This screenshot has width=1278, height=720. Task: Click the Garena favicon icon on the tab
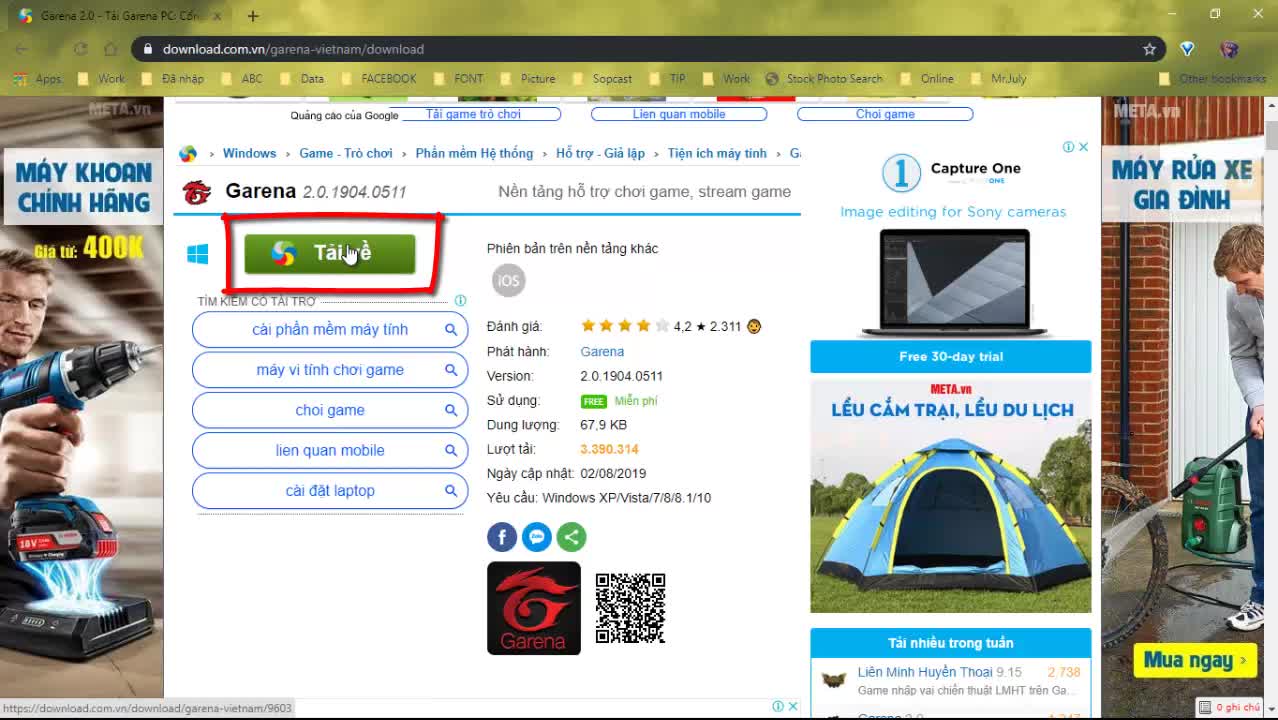point(25,16)
